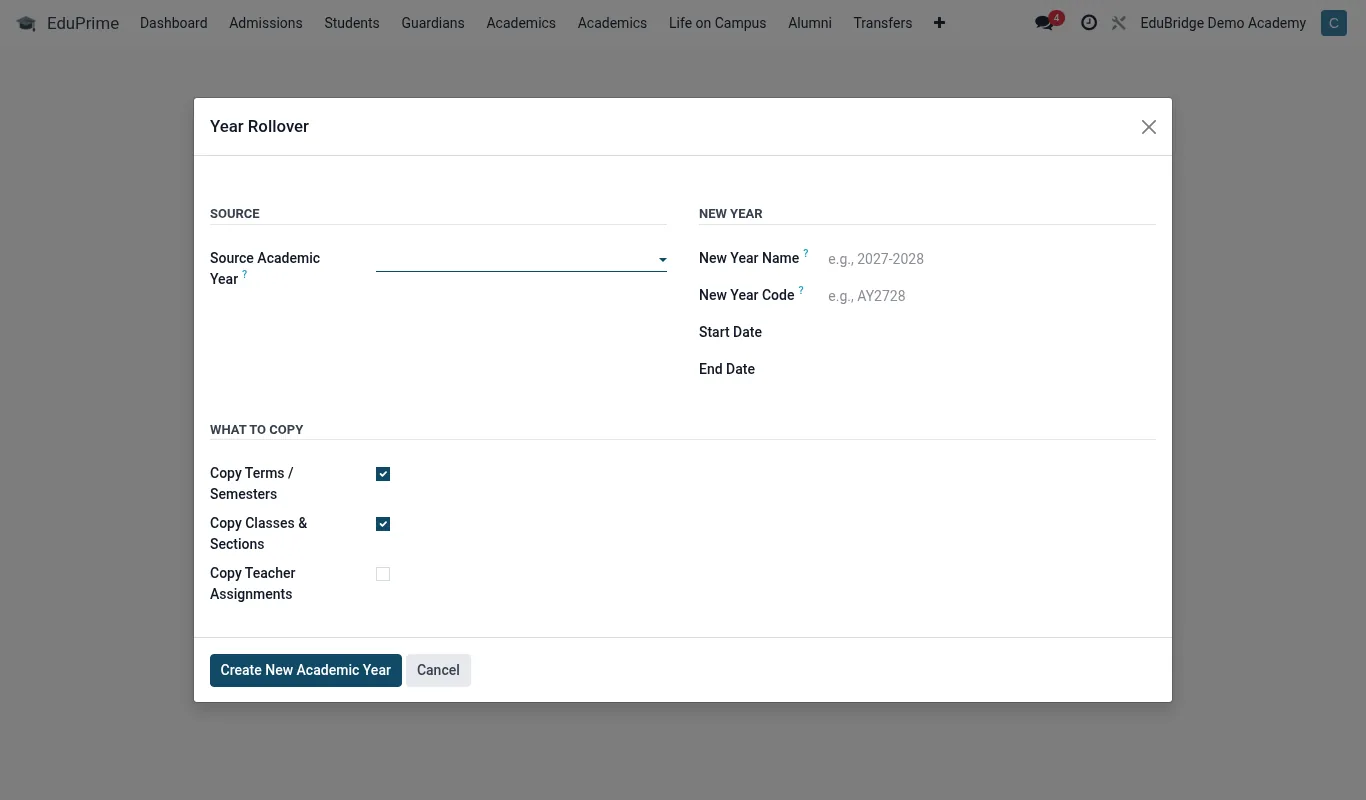Click the Start Date label
The height and width of the screenshot is (800, 1366).
(x=730, y=332)
